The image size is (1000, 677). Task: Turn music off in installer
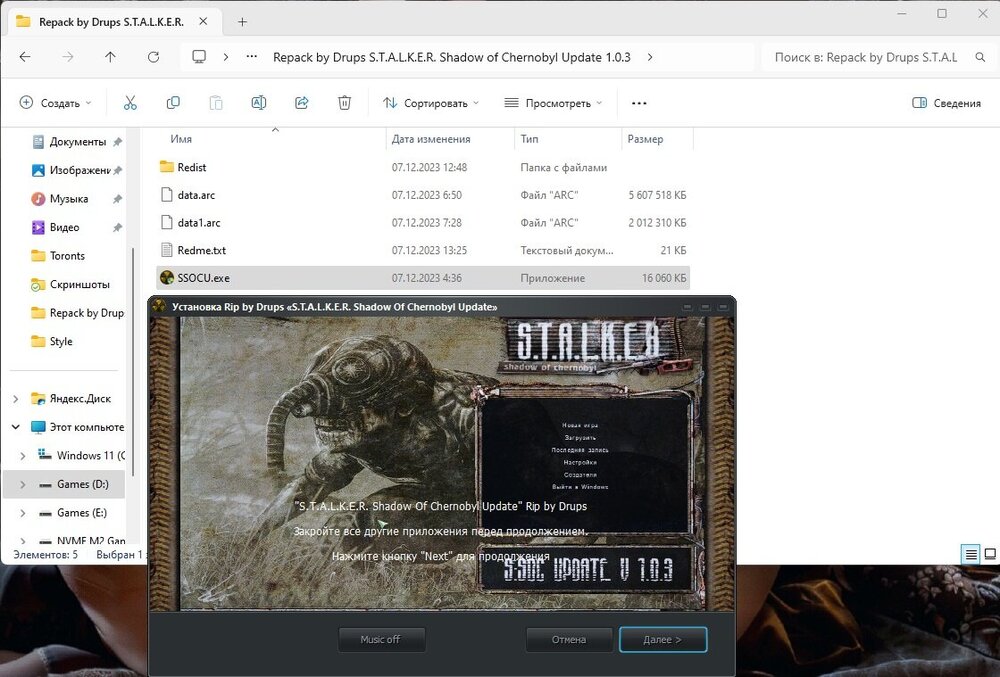click(x=380, y=639)
